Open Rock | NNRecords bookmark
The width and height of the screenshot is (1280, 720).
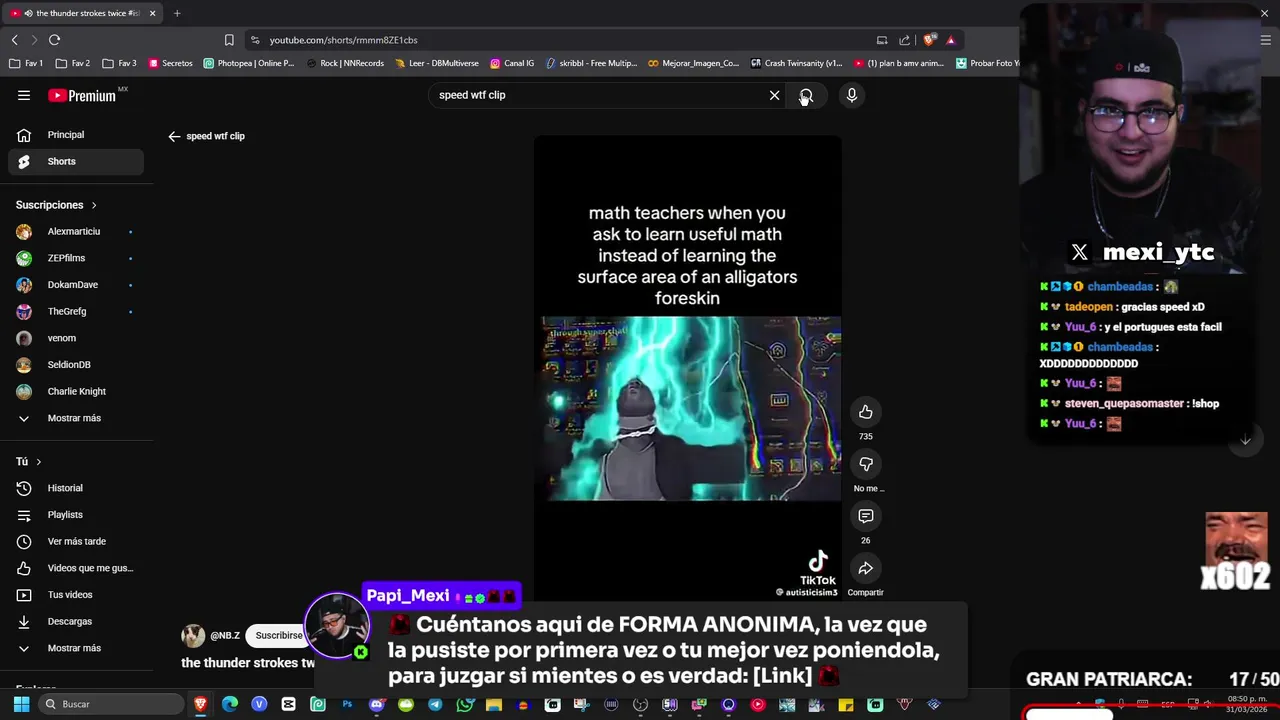tap(345, 63)
